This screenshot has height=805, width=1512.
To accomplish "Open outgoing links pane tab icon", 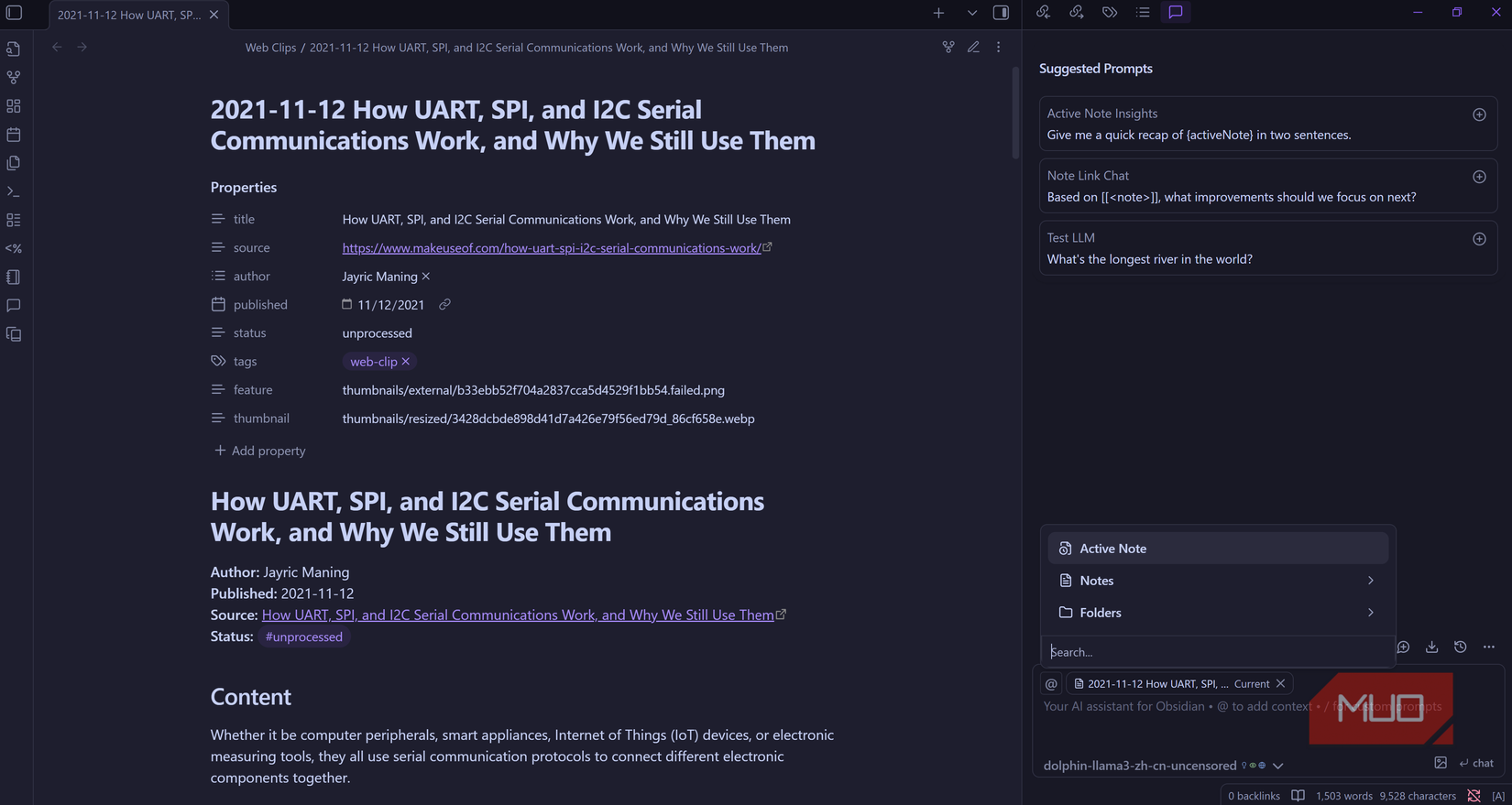I will tap(1077, 12).
